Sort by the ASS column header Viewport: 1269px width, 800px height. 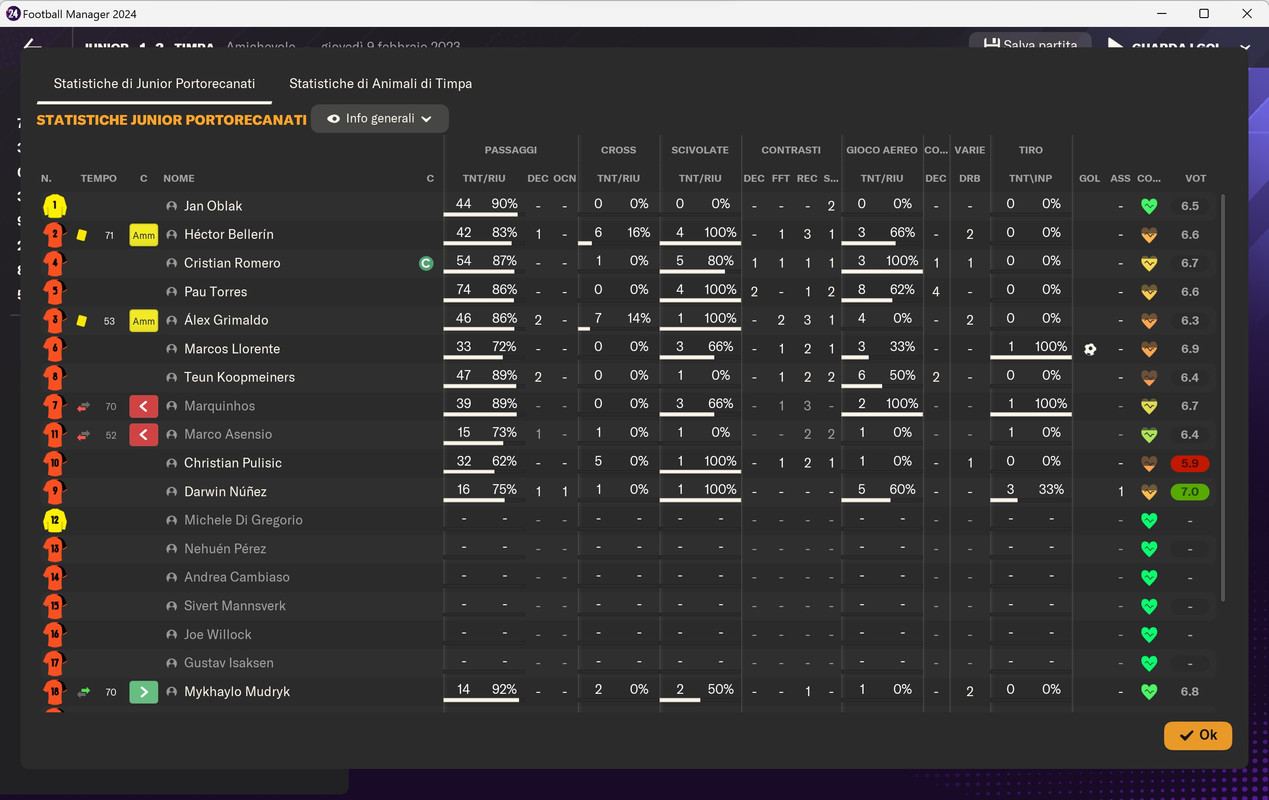click(1120, 178)
